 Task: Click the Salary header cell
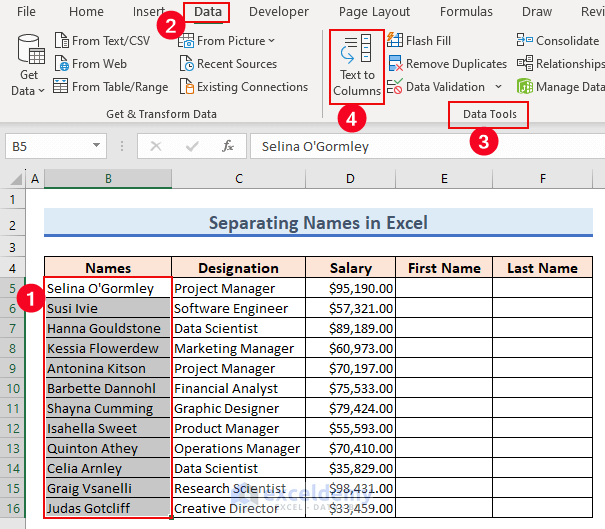(x=350, y=268)
